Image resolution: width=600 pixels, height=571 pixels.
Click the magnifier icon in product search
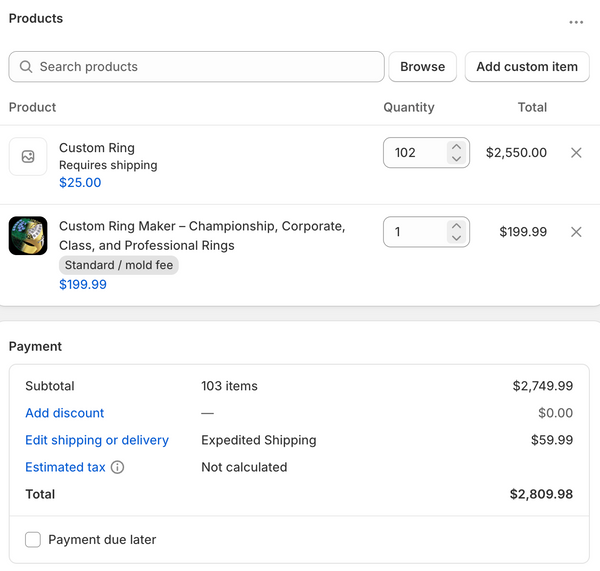(x=26, y=67)
